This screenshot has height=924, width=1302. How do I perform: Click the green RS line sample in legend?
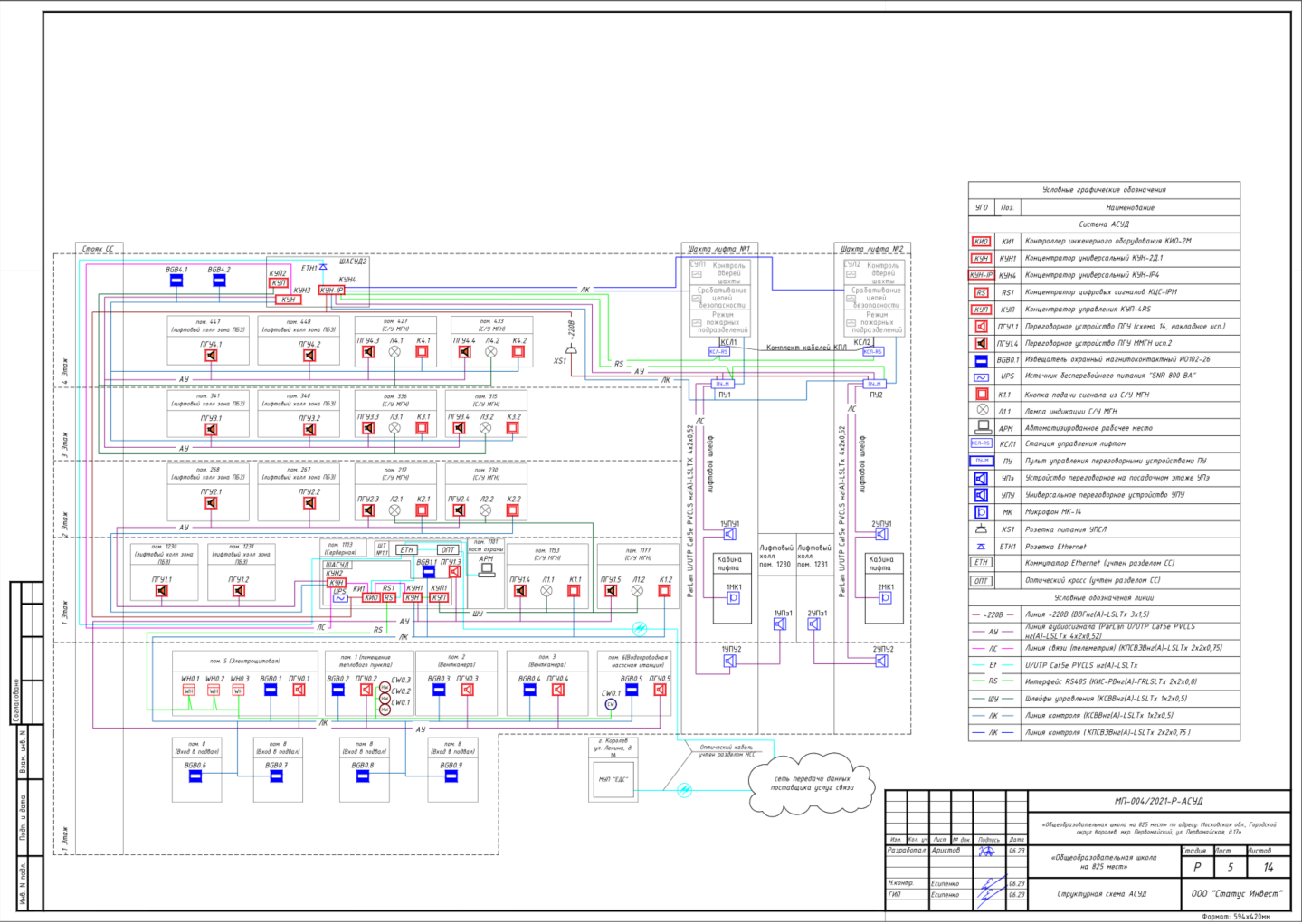click(x=981, y=681)
